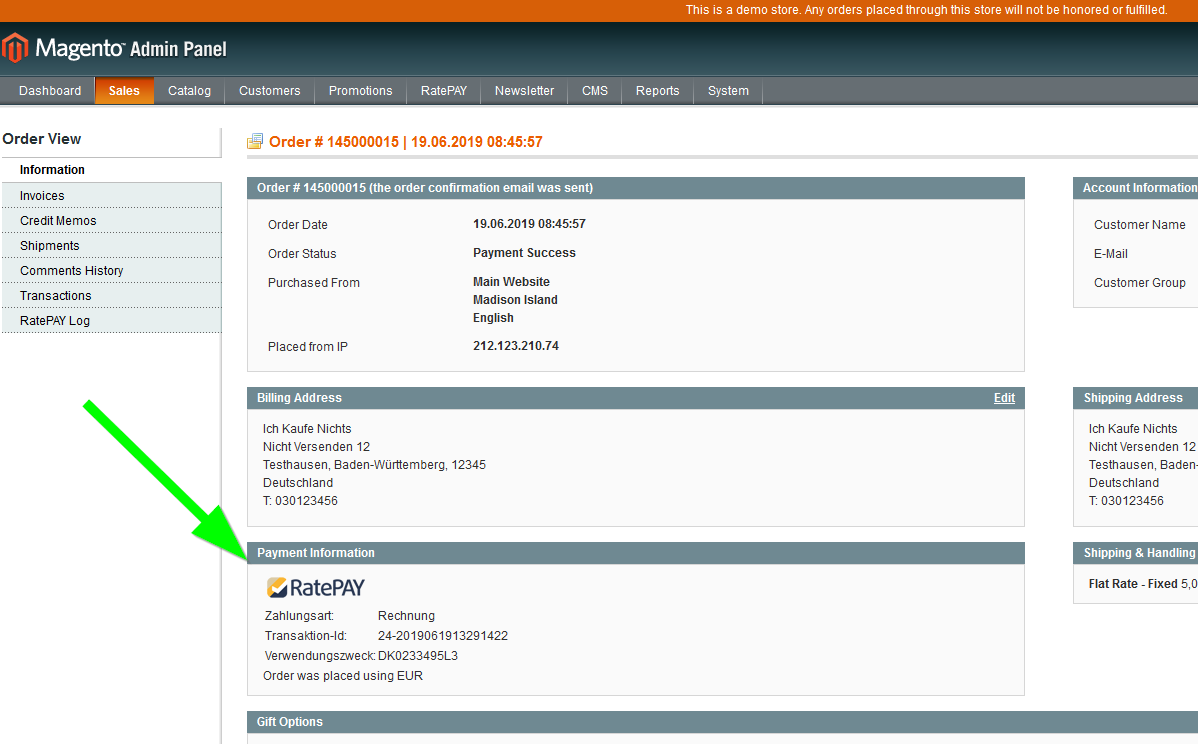Switch to the Invoices tab
Viewport: 1198px width, 744px height.
pos(42,196)
